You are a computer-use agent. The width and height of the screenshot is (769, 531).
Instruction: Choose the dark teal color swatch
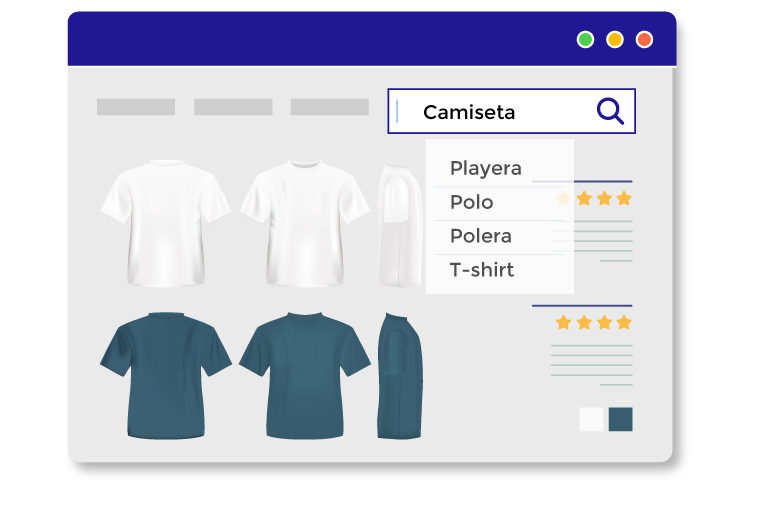(x=620, y=419)
